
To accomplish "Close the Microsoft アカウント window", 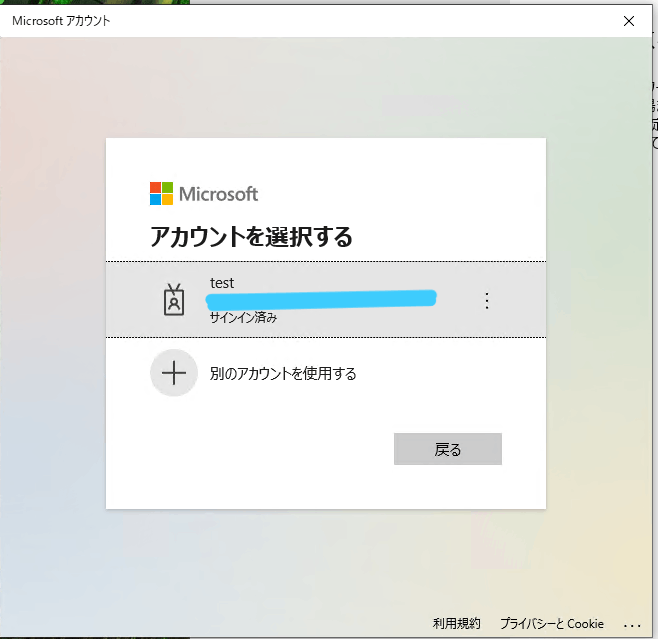I will pyautogui.click(x=629, y=21).
